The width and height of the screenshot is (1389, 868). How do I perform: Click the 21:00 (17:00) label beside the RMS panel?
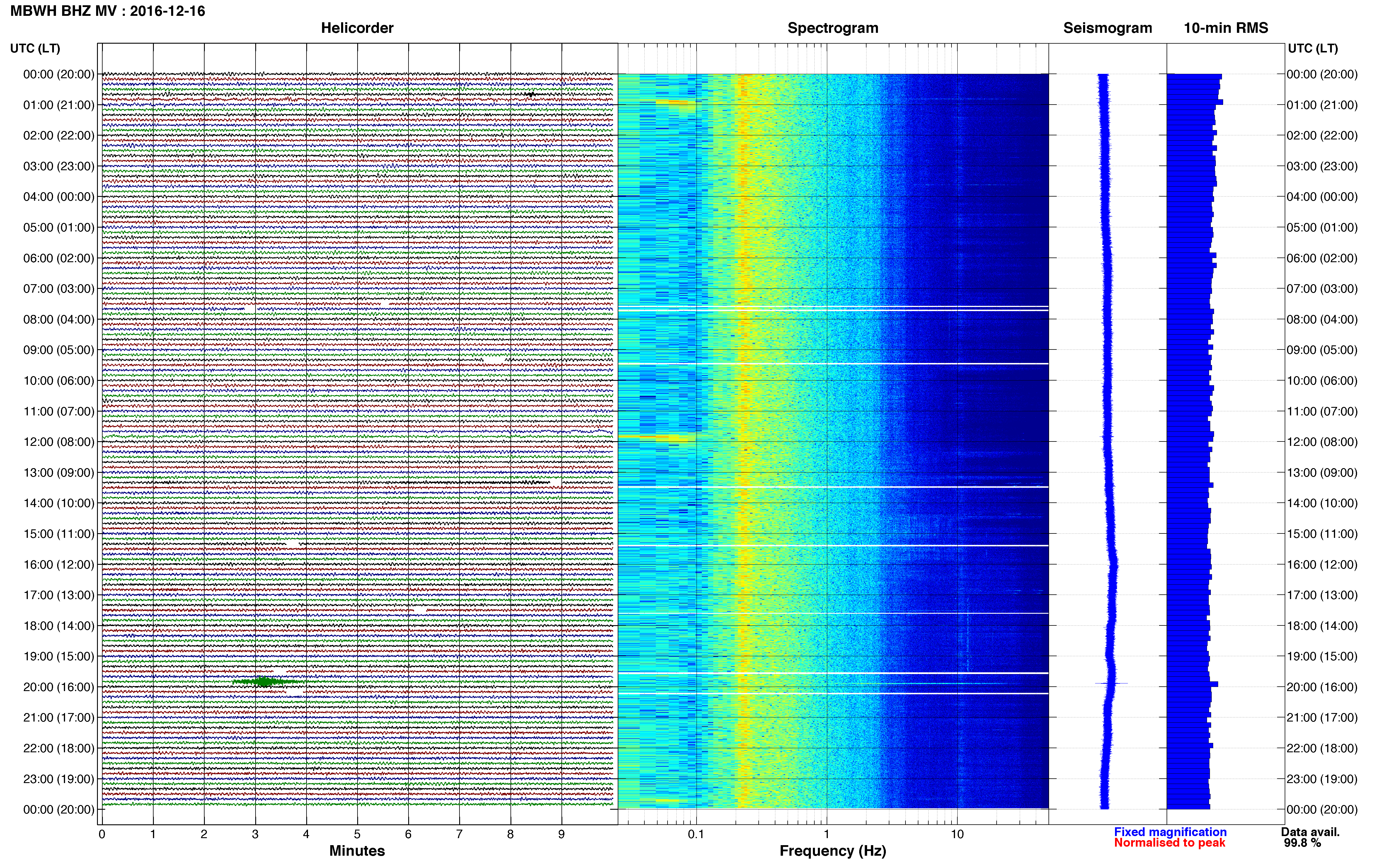(1322, 718)
